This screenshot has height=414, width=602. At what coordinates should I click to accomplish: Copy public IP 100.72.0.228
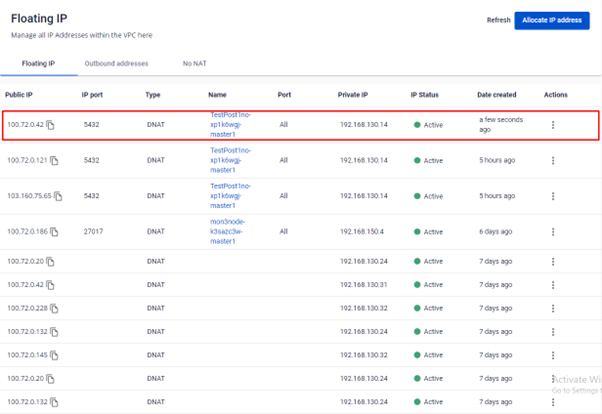(x=55, y=308)
